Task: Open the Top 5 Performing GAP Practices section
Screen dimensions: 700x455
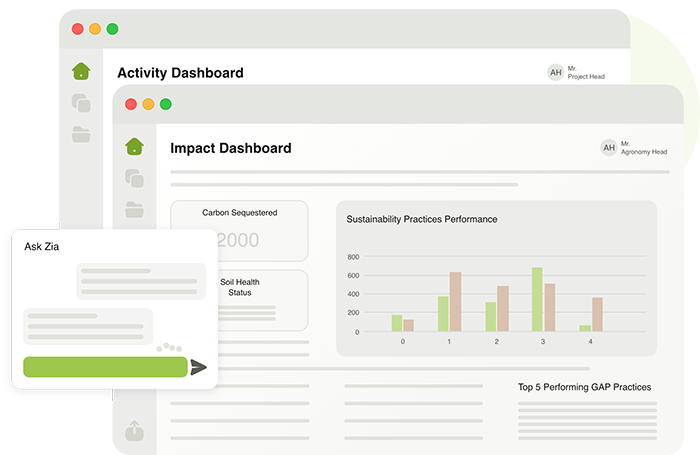Action: [584, 387]
